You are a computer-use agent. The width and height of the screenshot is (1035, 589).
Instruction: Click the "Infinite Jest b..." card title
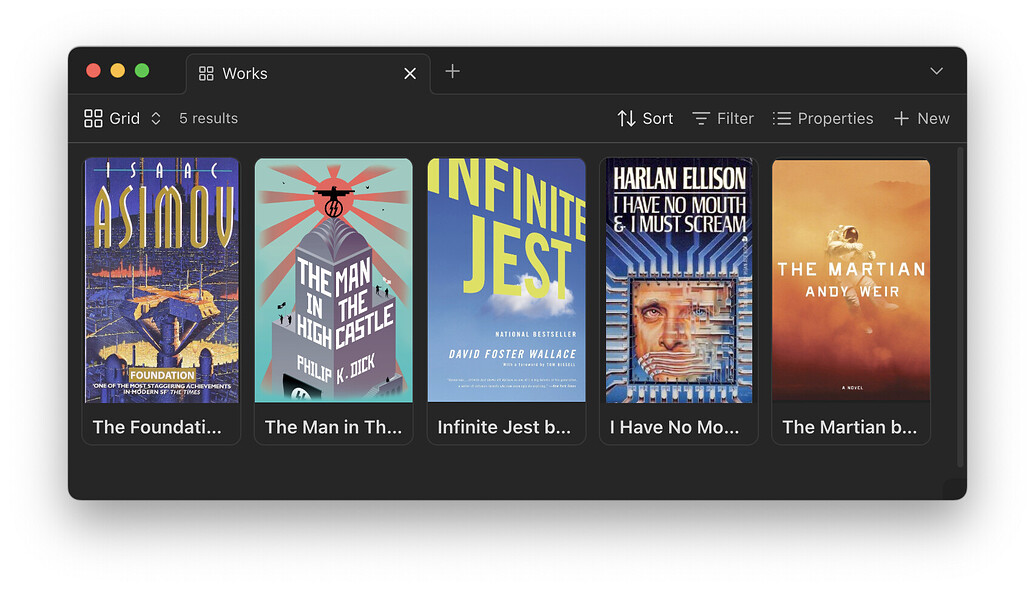[504, 427]
